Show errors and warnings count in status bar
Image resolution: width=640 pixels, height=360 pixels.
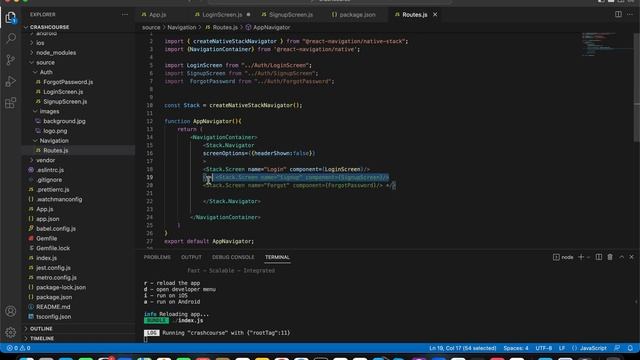coord(18,348)
